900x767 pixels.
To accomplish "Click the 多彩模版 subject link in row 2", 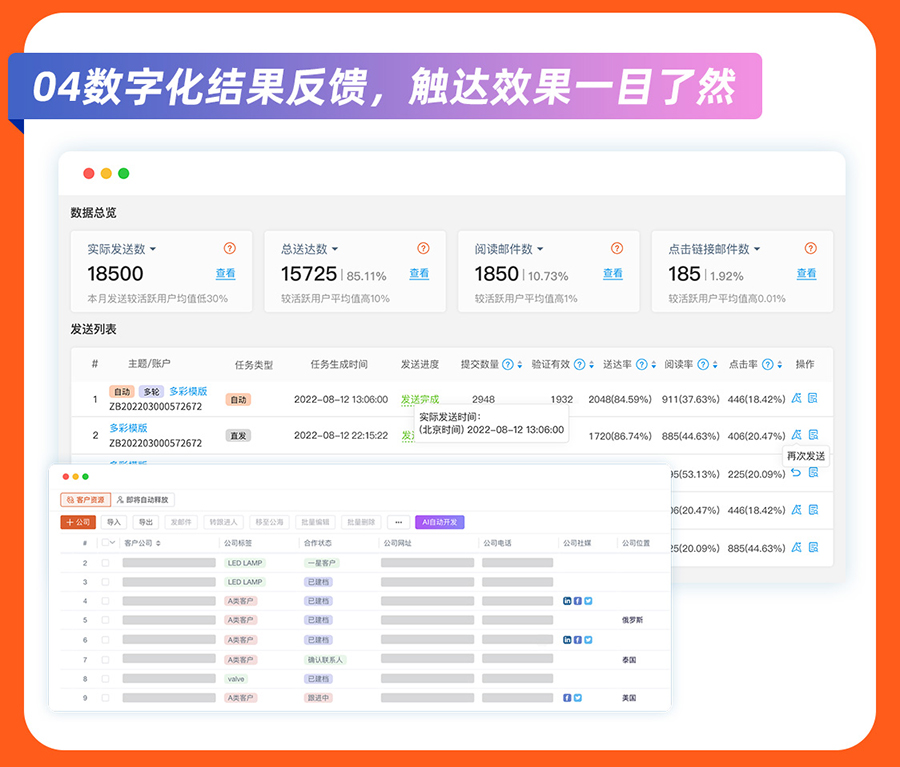I will point(128,428).
